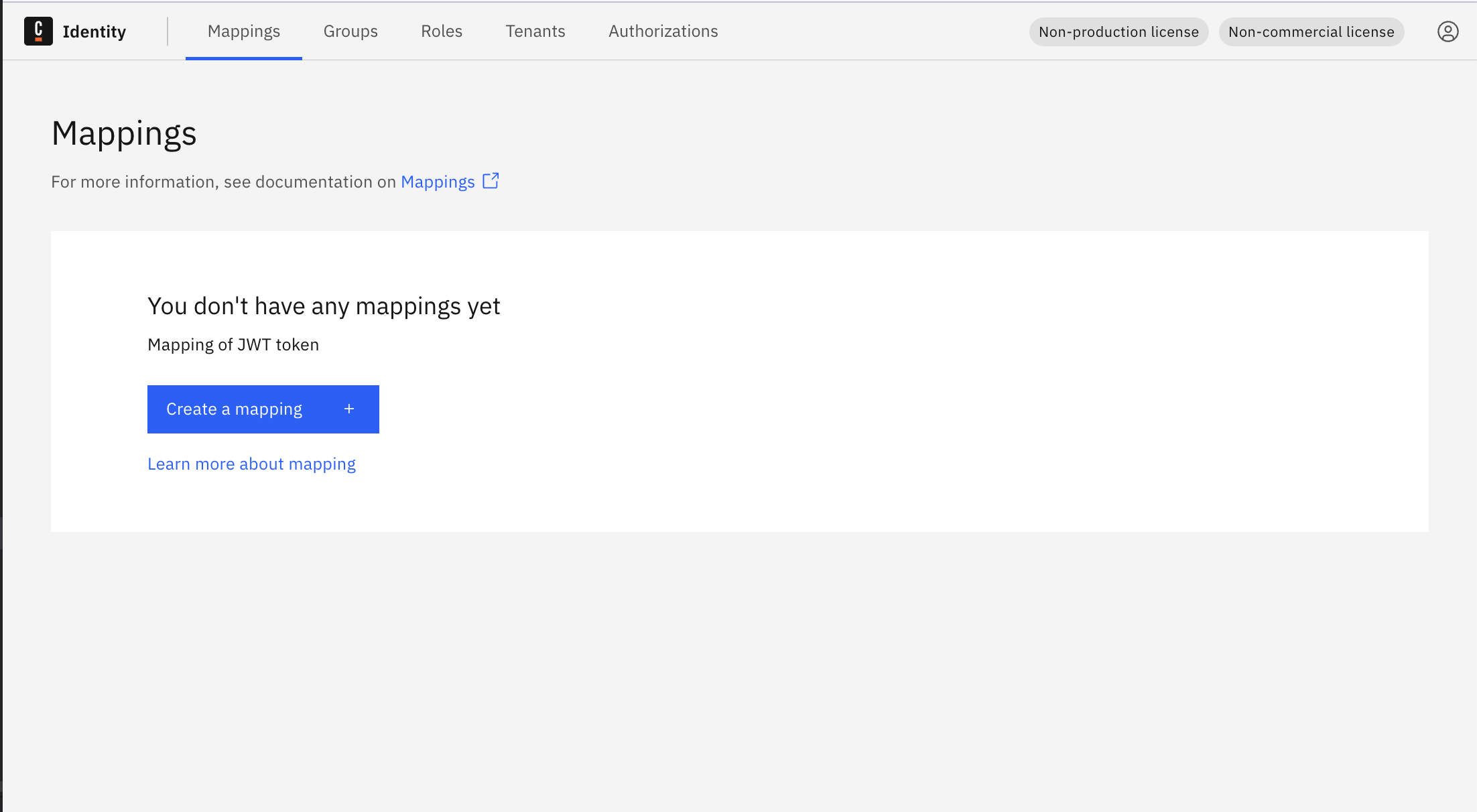Navigate to the Tenants tab
This screenshot has height=812, width=1477.
pos(535,31)
